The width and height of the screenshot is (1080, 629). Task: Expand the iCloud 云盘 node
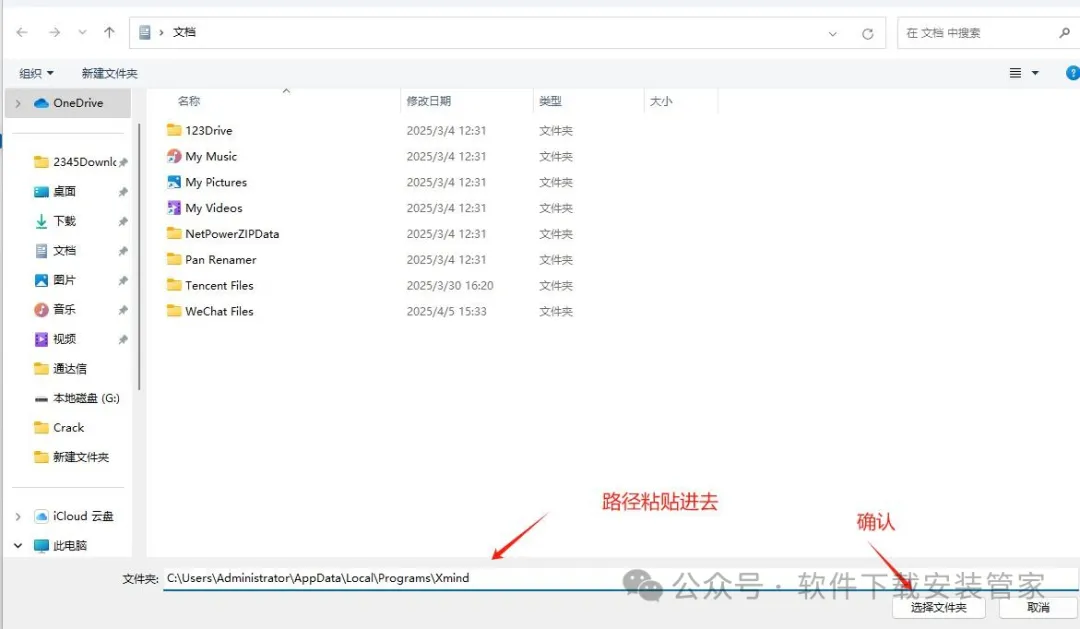coord(18,517)
